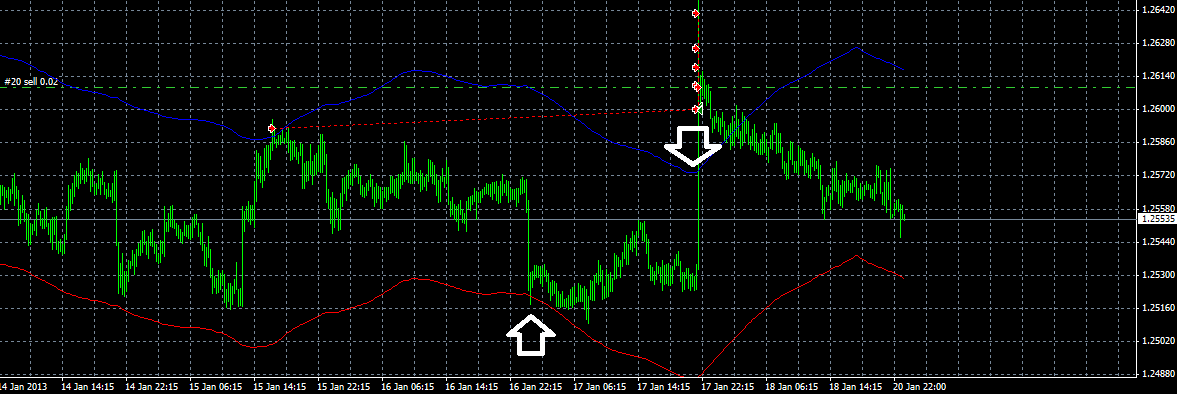Click the 15 Jan 06:15 time label
Image resolution: width=1177 pixels, height=394 pixels.
(215, 387)
